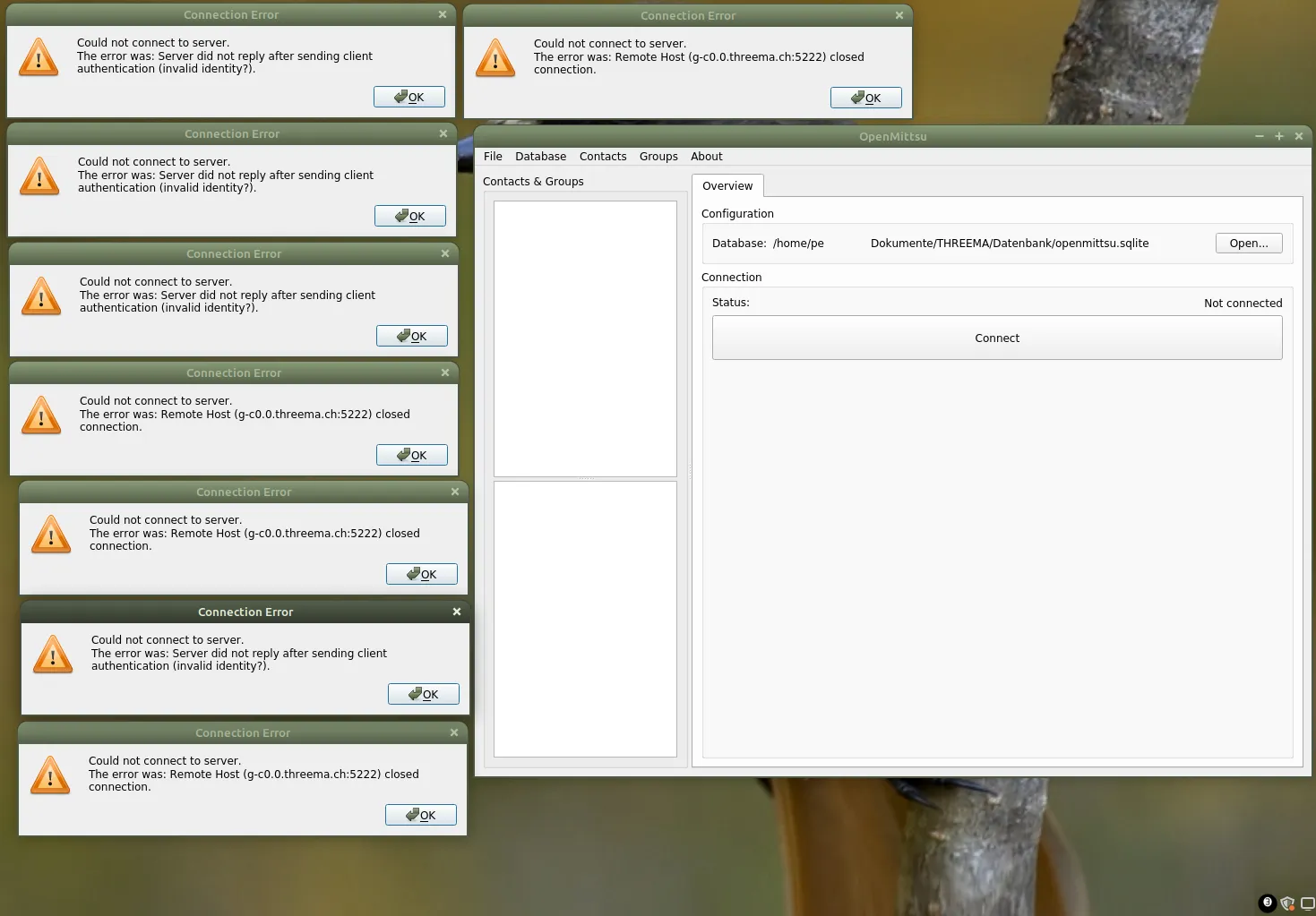The width and height of the screenshot is (1316, 916).
Task: Open the File menu
Action: click(493, 157)
